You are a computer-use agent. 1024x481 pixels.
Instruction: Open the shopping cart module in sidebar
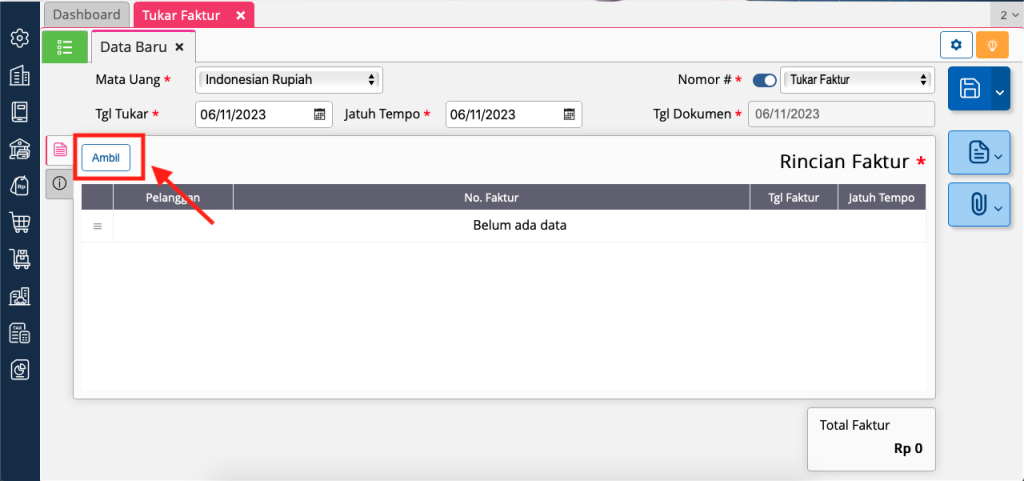tap(19, 223)
